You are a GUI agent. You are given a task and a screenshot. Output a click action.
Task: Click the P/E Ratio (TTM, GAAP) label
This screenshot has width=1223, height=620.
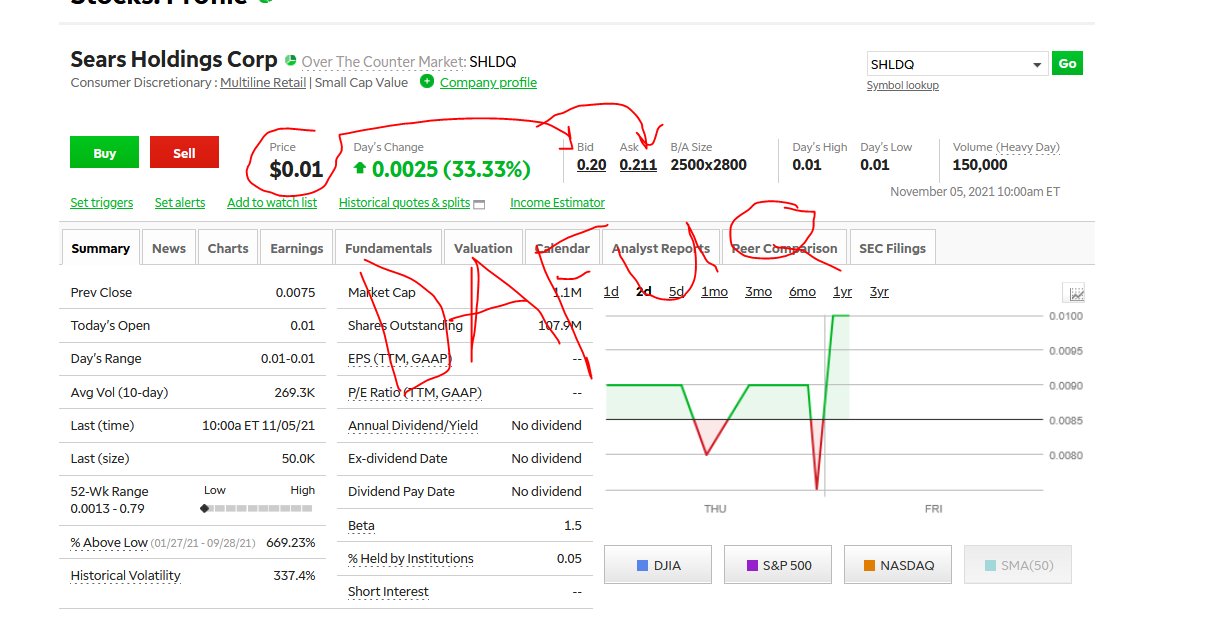(415, 393)
